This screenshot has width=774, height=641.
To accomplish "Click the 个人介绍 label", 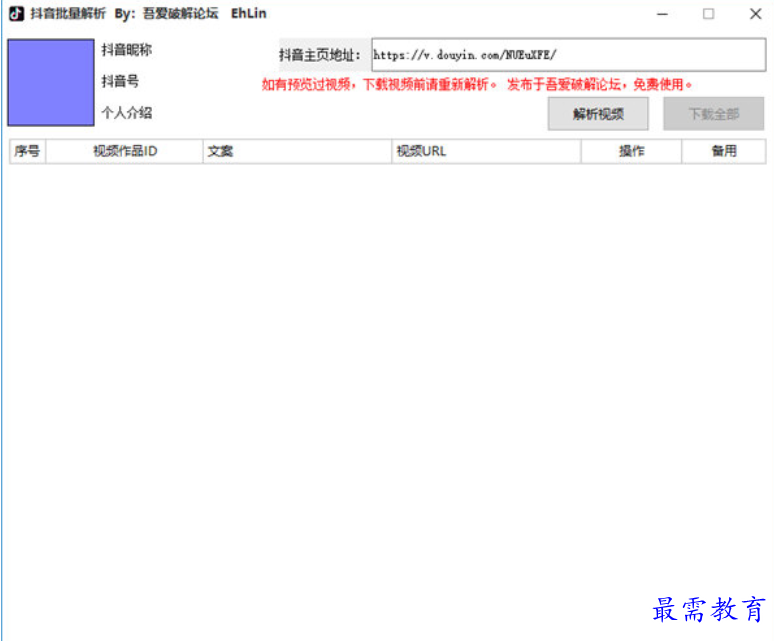I will click(x=127, y=113).
